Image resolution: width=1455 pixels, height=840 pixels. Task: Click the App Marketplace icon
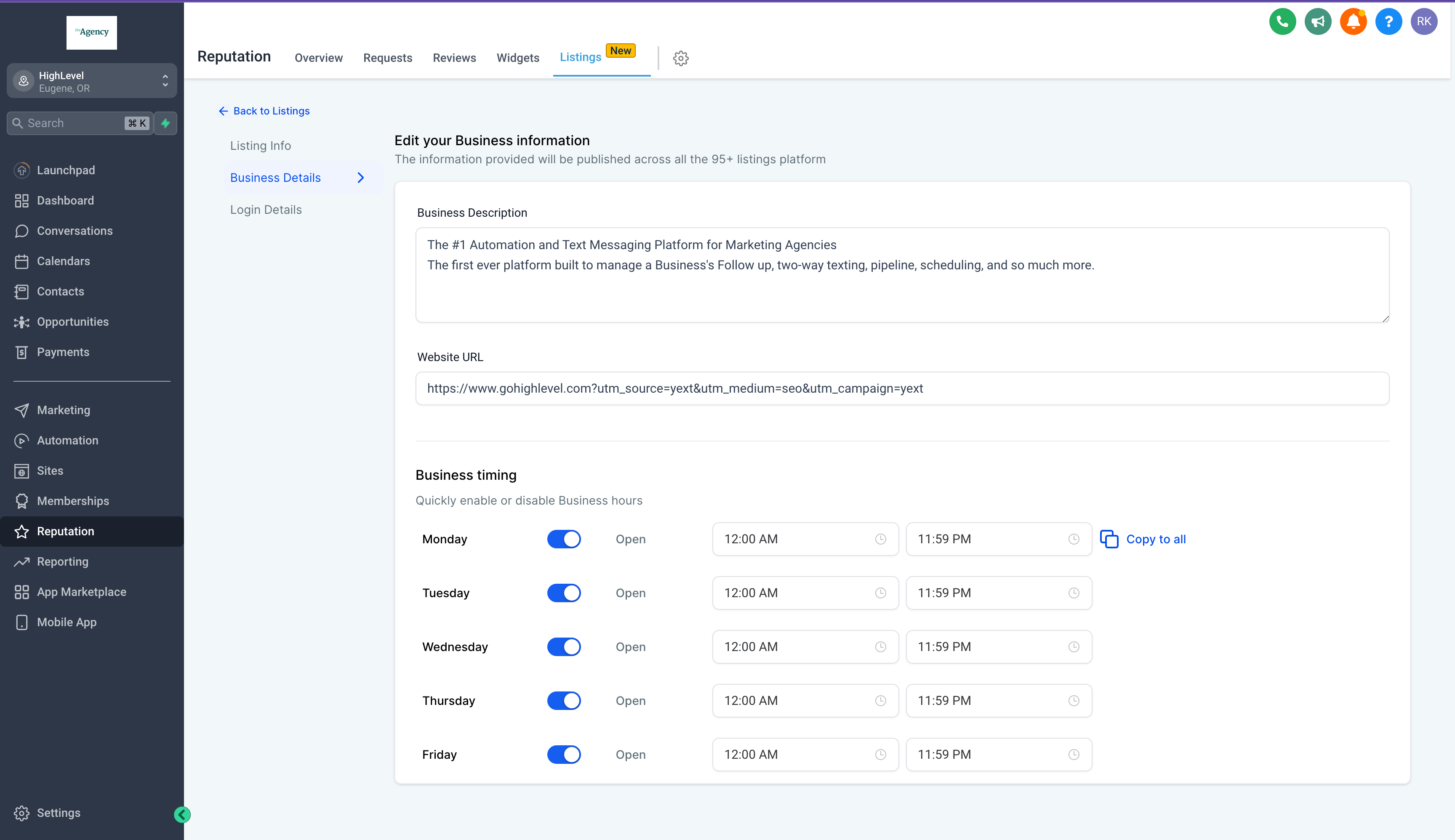21,592
